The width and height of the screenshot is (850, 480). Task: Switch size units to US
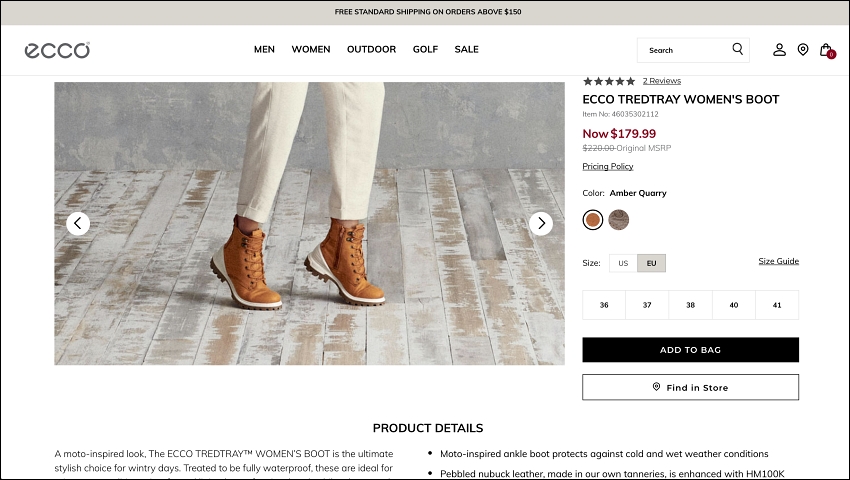click(x=623, y=263)
